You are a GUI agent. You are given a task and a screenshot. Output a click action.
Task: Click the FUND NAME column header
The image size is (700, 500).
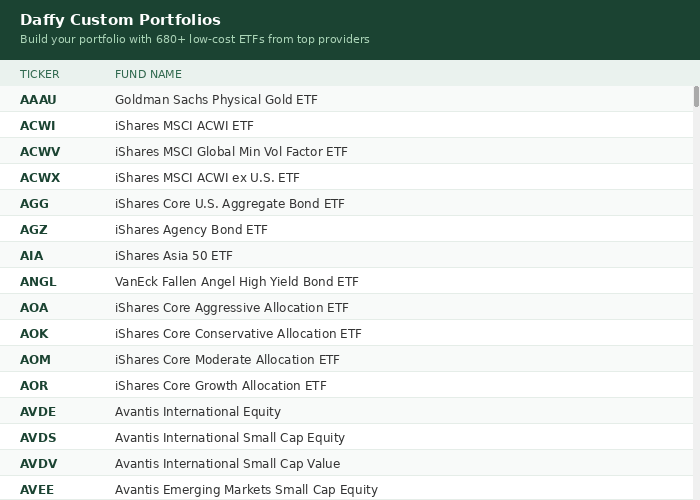(x=148, y=74)
